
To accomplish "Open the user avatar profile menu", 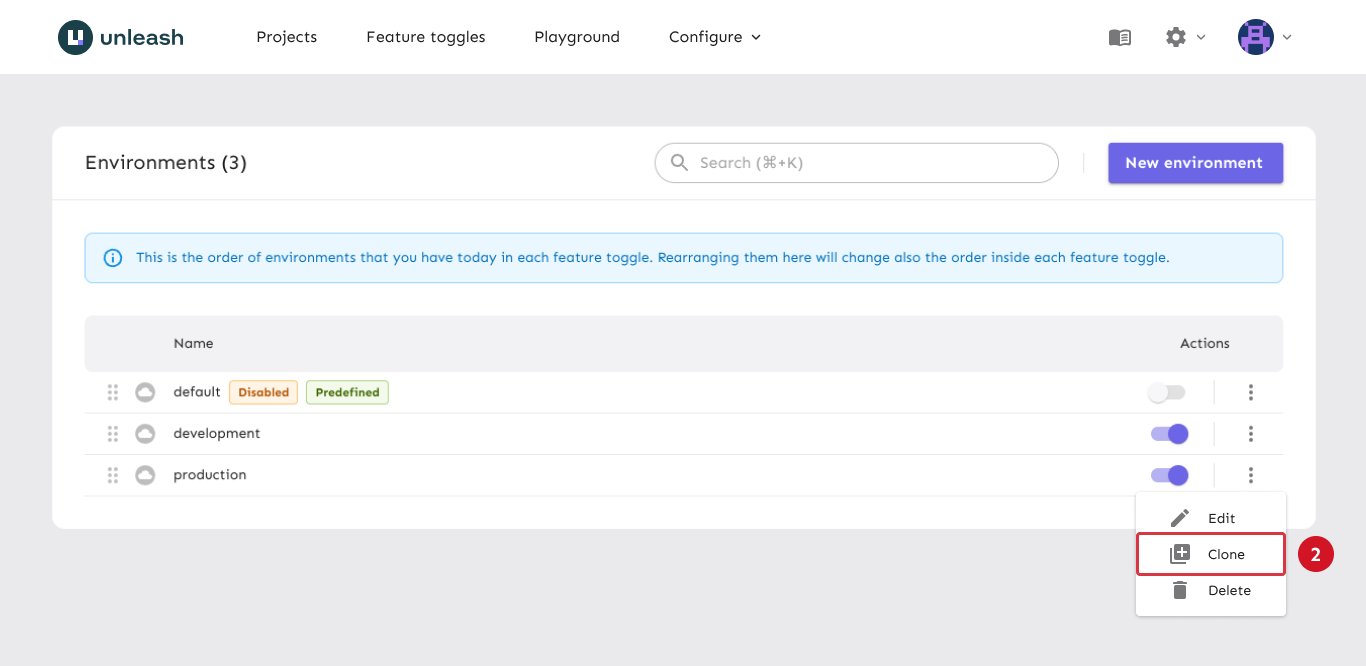I will (x=1256, y=37).
